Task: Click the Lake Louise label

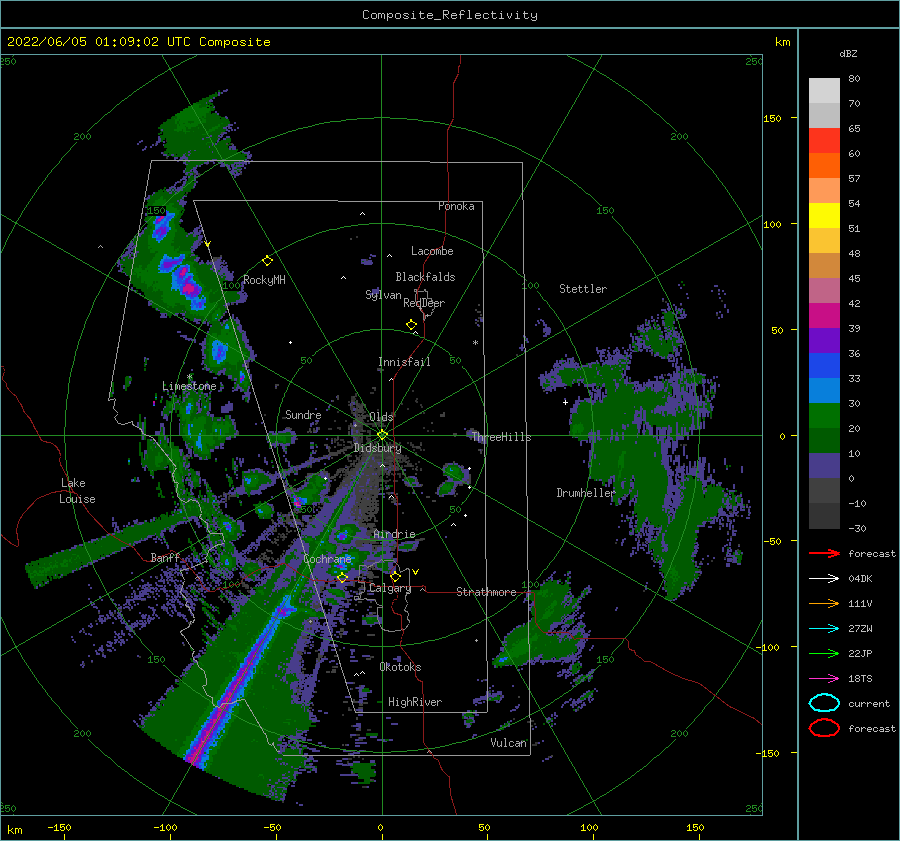Action: point(77,491)
